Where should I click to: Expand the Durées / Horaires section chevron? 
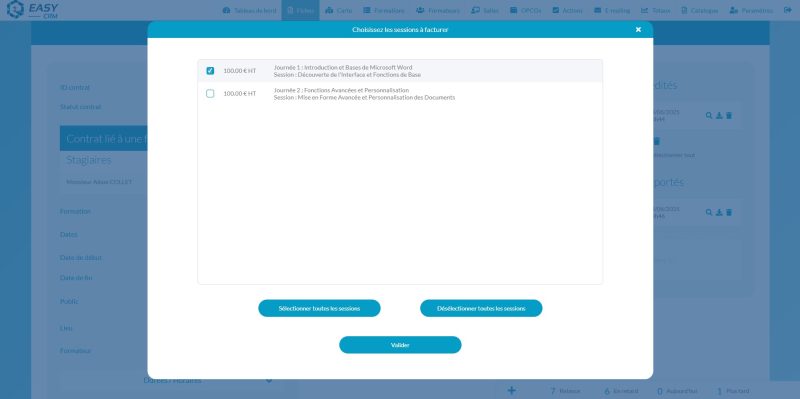[x=269, y=381]
